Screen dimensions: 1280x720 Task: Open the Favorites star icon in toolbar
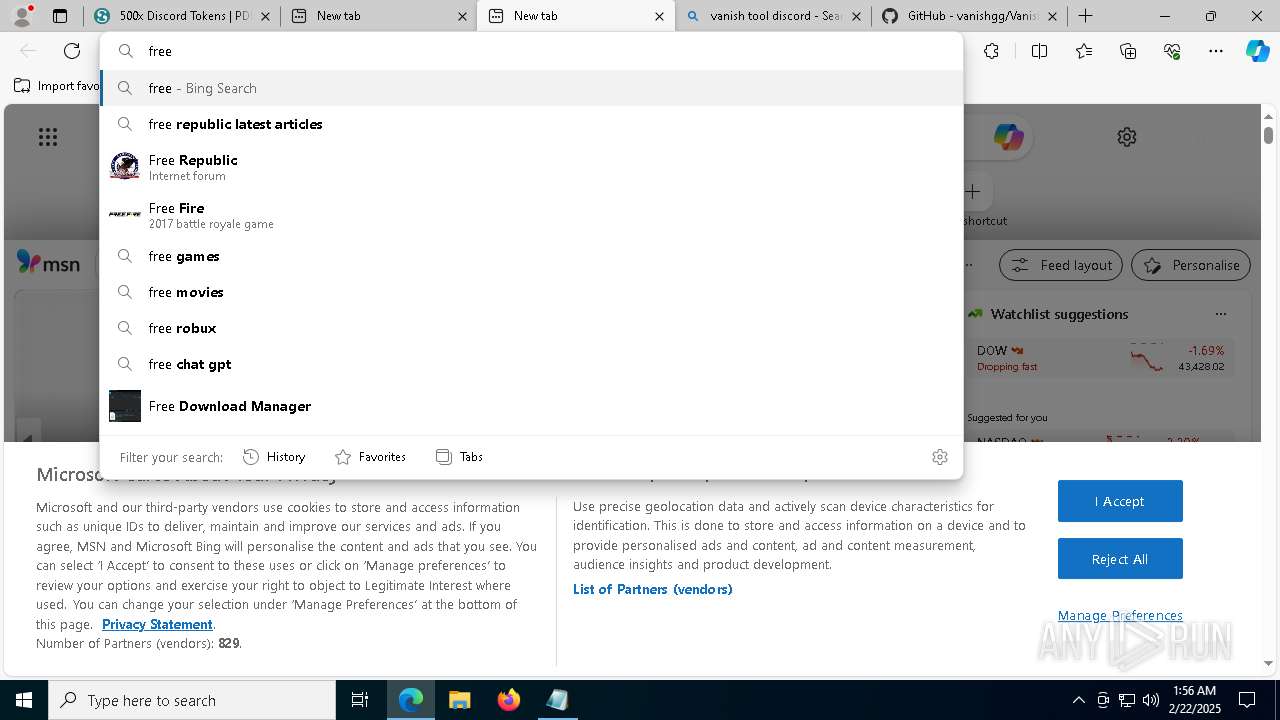(1084, 51)
